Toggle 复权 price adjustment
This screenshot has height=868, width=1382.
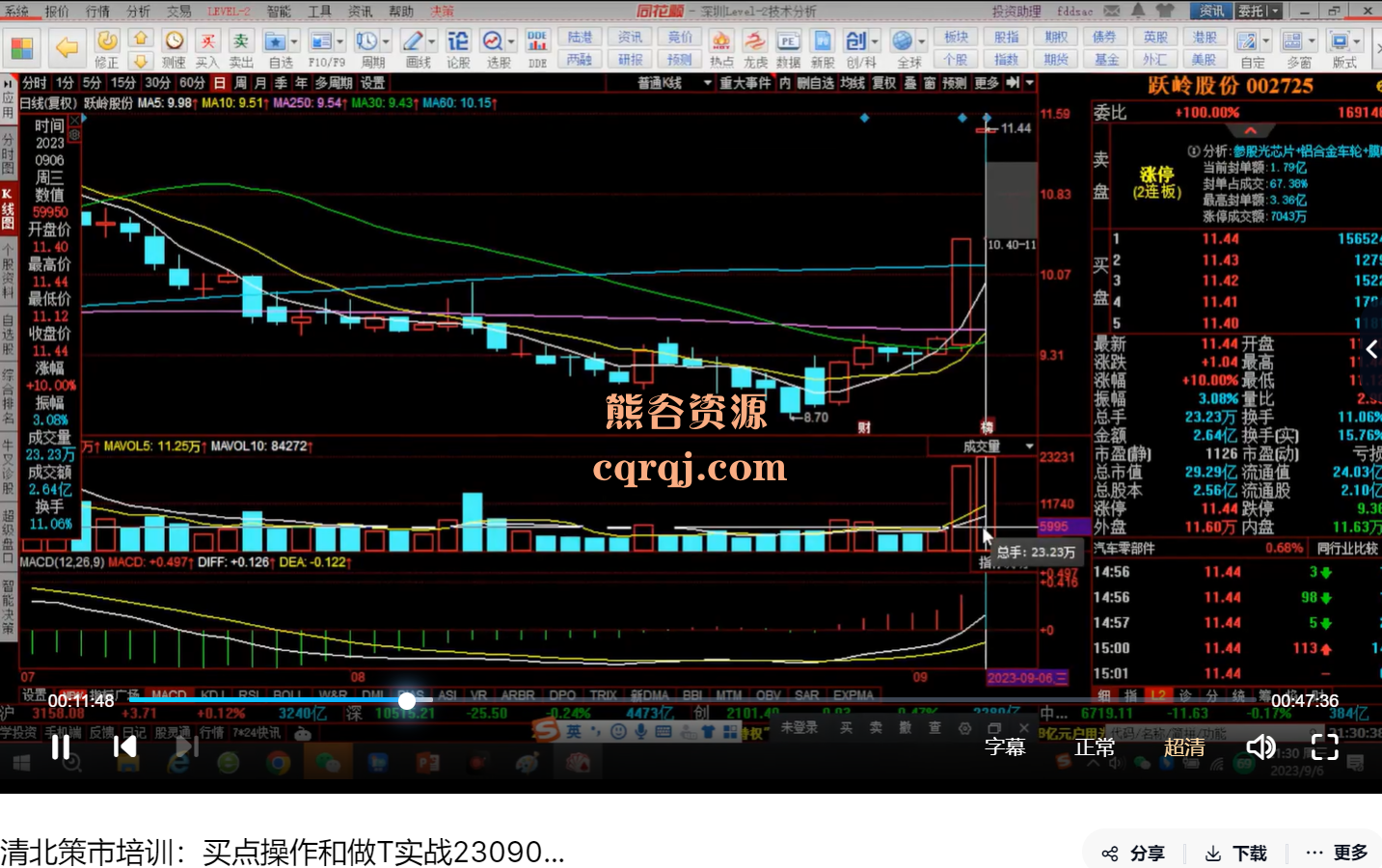coord(884,83)
